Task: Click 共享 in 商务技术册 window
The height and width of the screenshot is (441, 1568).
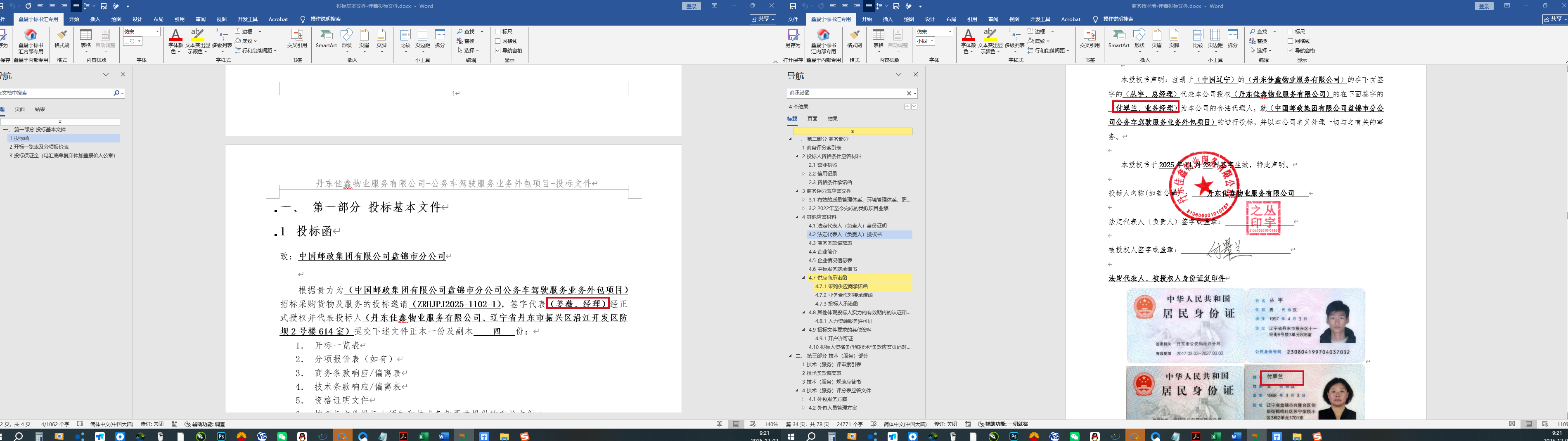Action: pyautogui.click(x=1555, y=19)
